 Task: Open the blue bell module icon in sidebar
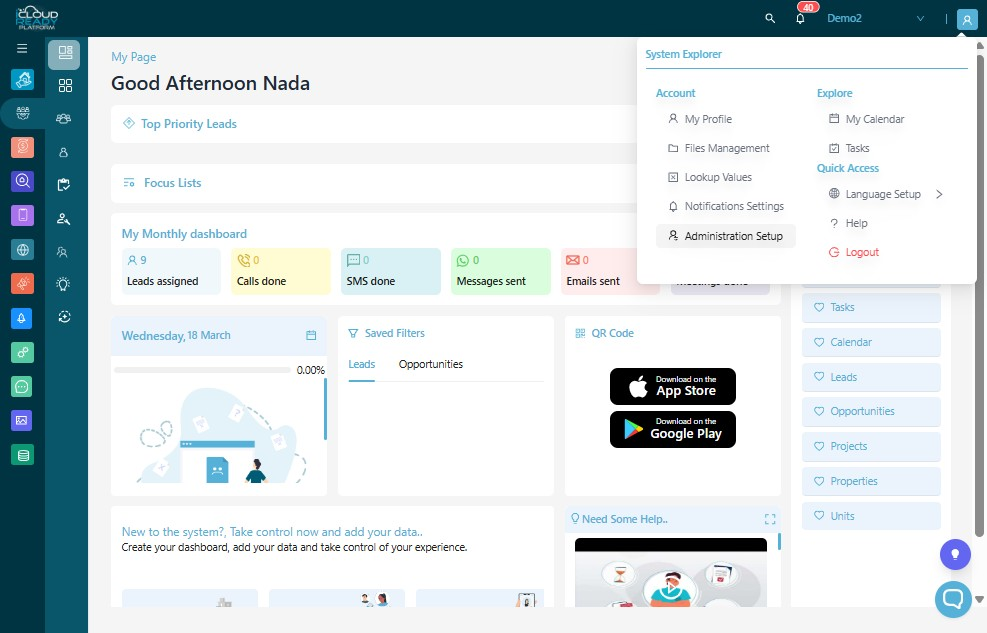[x=21, y=318]
